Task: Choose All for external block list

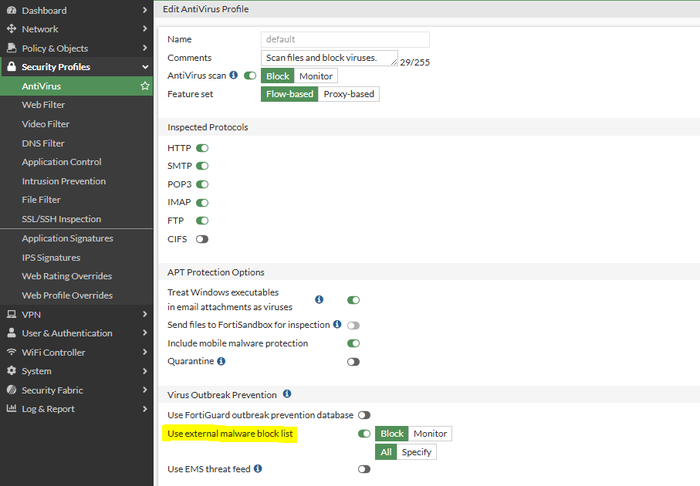Action: (x=386, y=452)
